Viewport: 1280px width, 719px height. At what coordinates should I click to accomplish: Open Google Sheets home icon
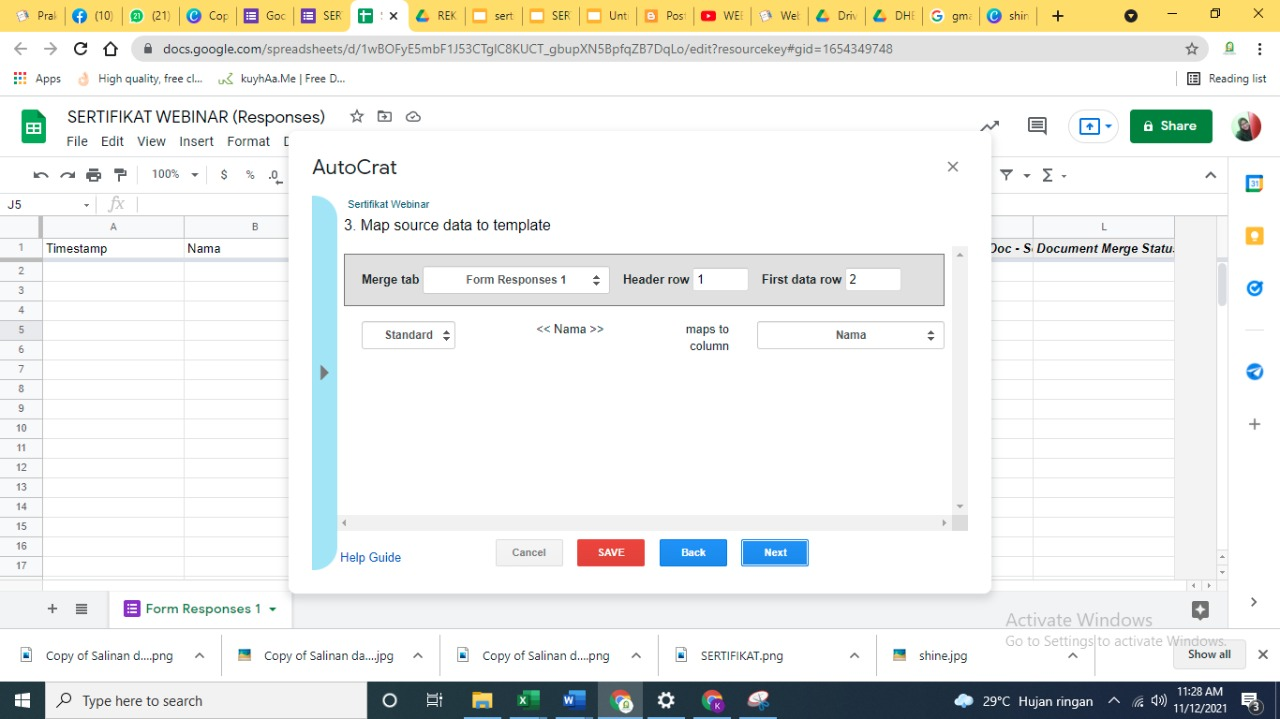(x=34, y=127)
